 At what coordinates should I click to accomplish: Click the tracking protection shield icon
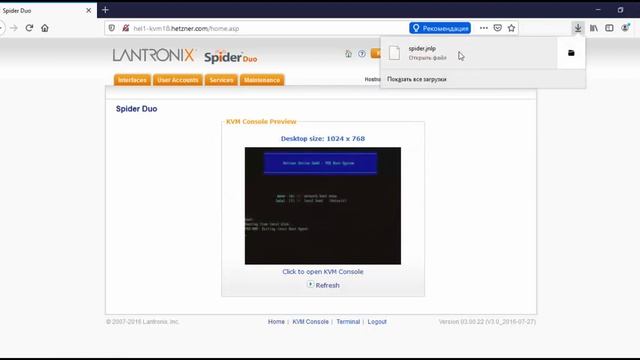click(x=111, y=28)
